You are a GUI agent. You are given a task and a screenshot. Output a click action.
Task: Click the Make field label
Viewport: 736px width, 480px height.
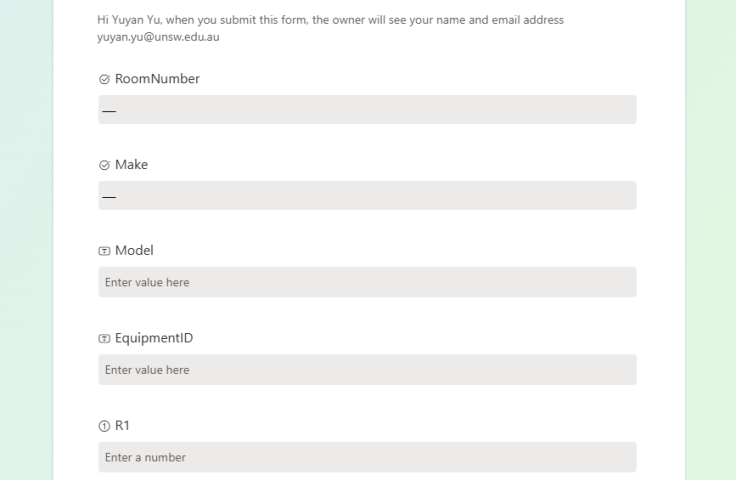pos(131,165)
